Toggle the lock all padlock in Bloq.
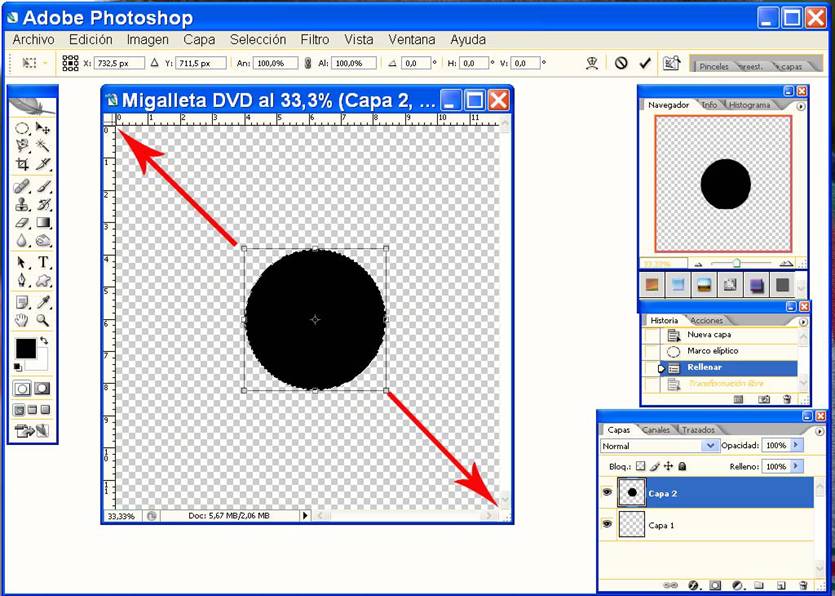Screen dimensions: 835x596 683,466
